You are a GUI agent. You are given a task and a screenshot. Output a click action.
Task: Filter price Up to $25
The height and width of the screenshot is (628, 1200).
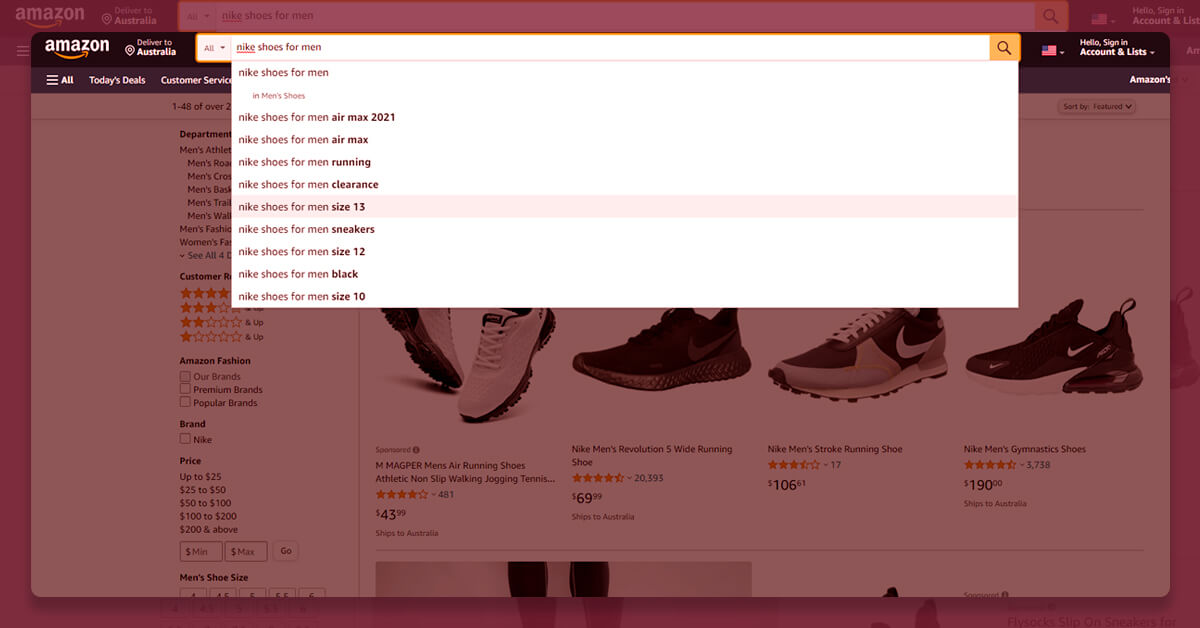[201, 477]
